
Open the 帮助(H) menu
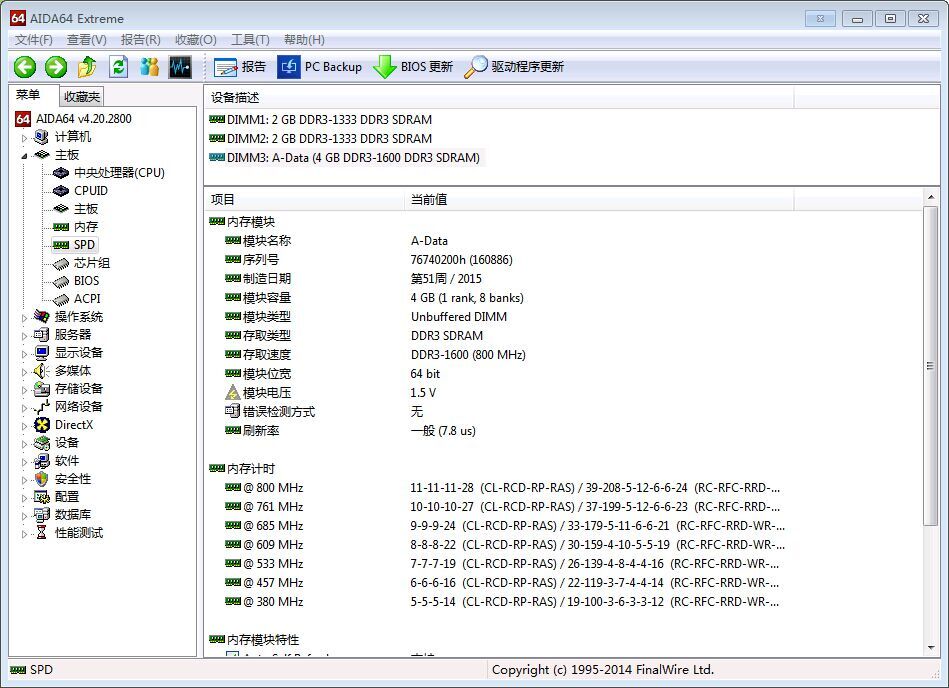(x=304, y=40)
